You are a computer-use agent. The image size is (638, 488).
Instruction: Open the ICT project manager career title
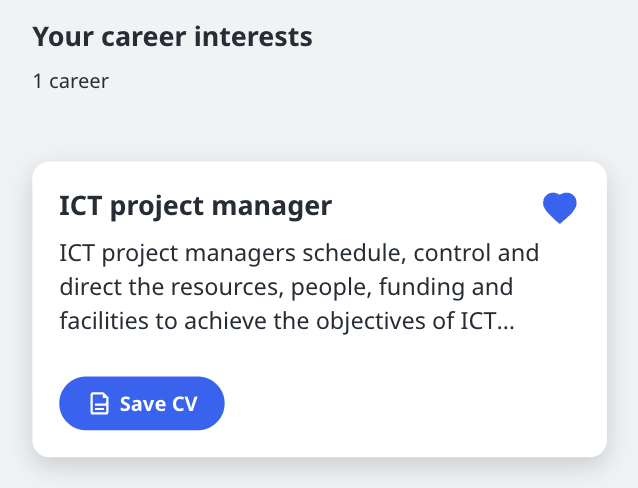195,206
